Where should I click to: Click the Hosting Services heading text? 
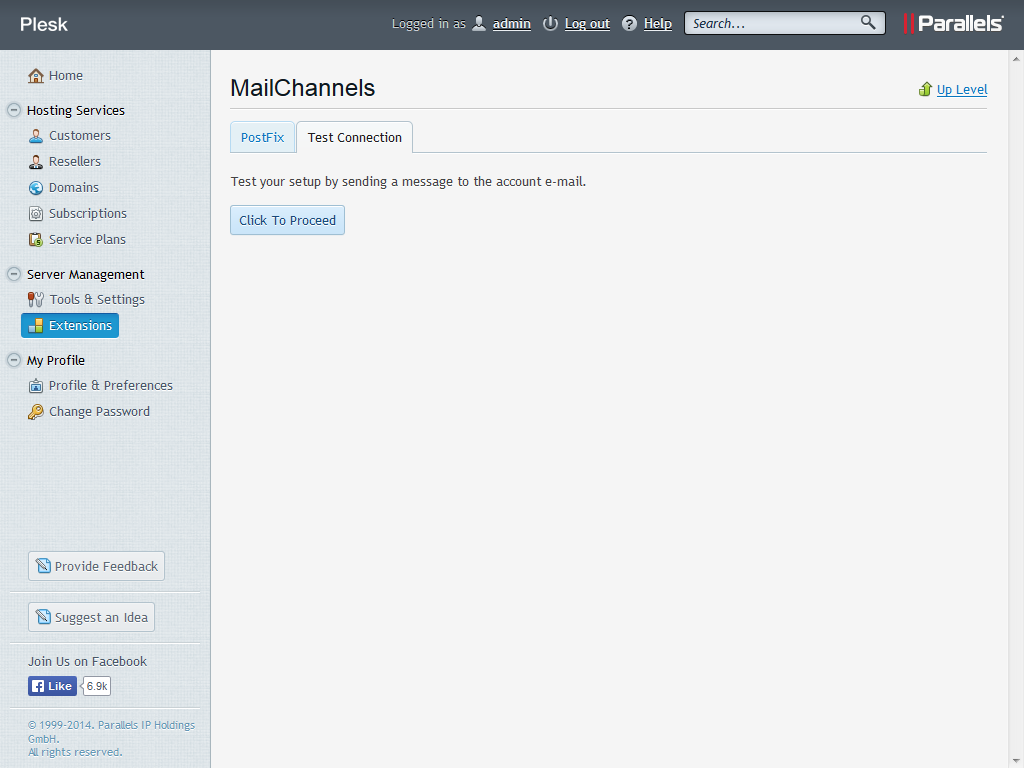click(76, 110)
